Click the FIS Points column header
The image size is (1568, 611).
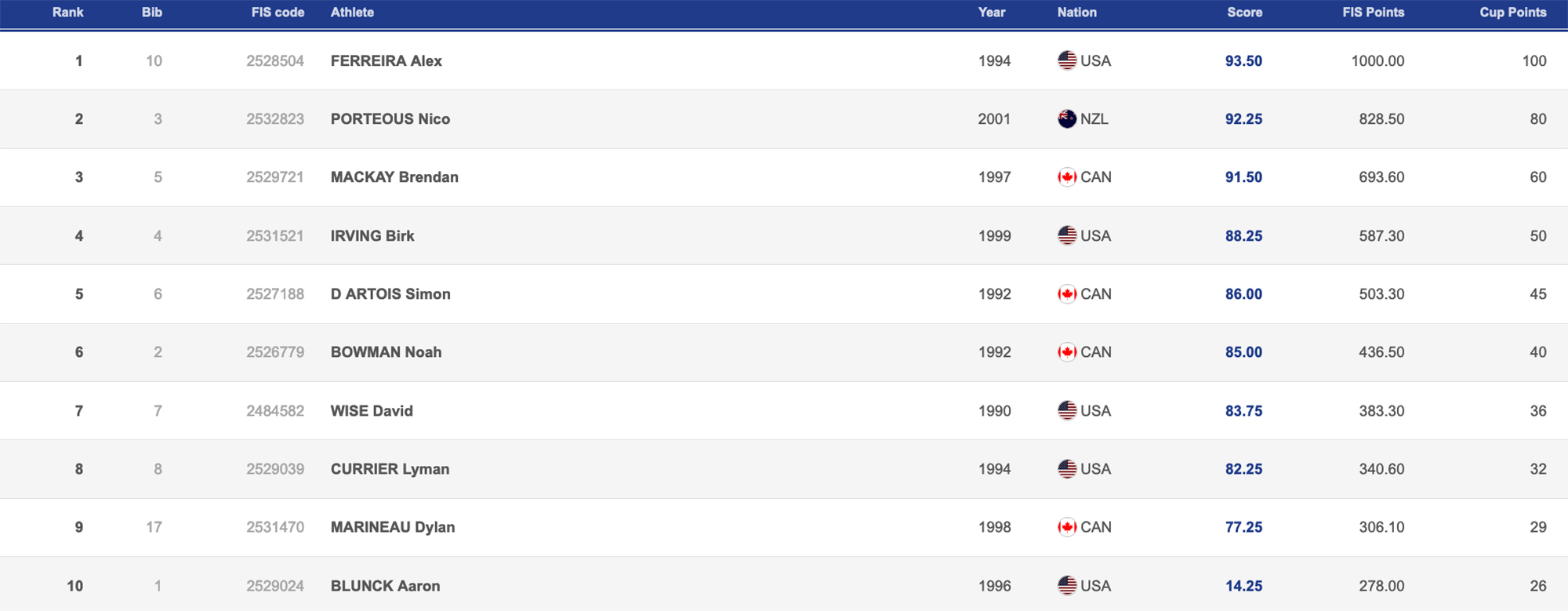[1373, 13]
